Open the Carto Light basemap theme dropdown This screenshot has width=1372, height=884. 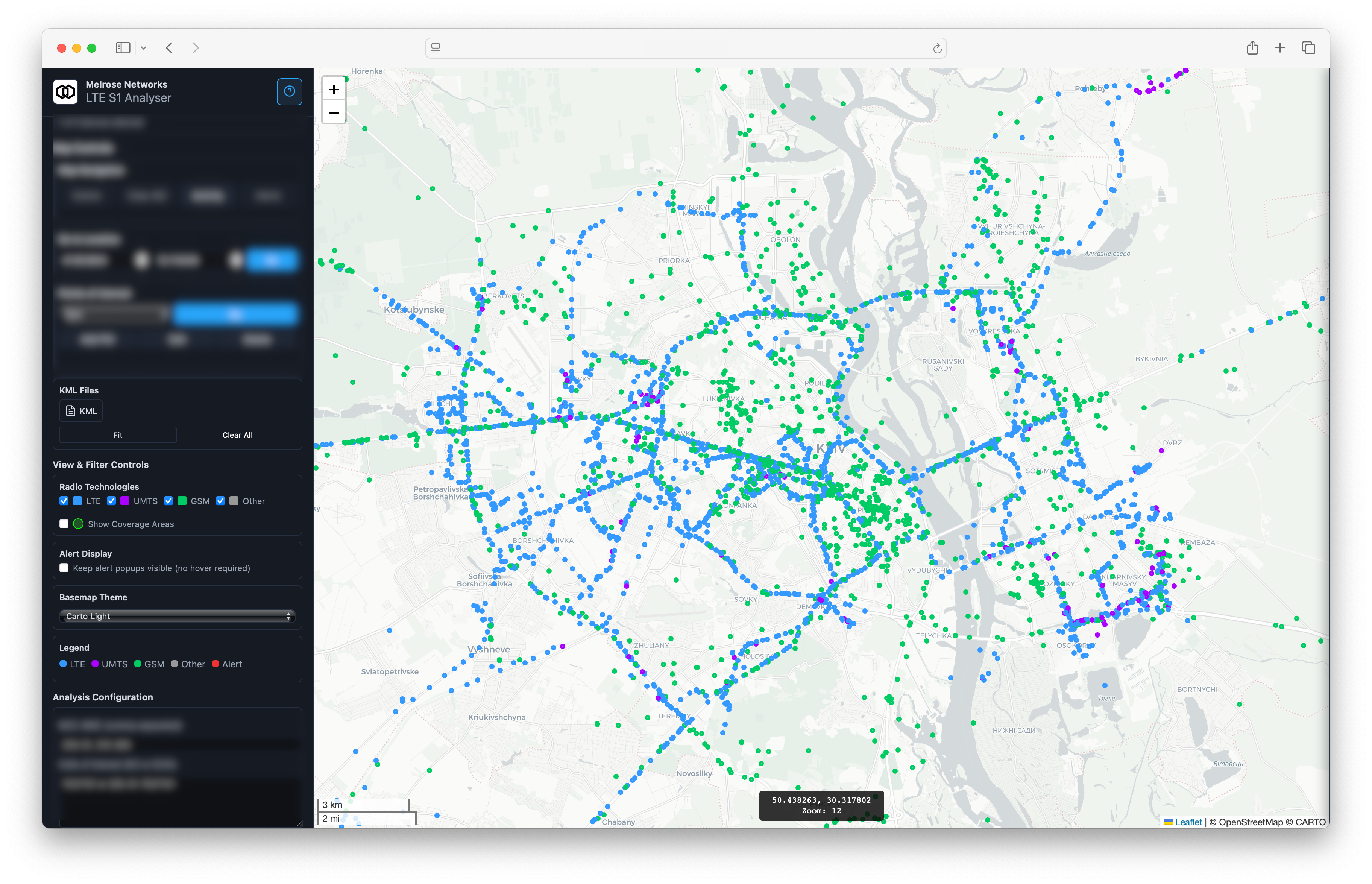click(177, 616)
